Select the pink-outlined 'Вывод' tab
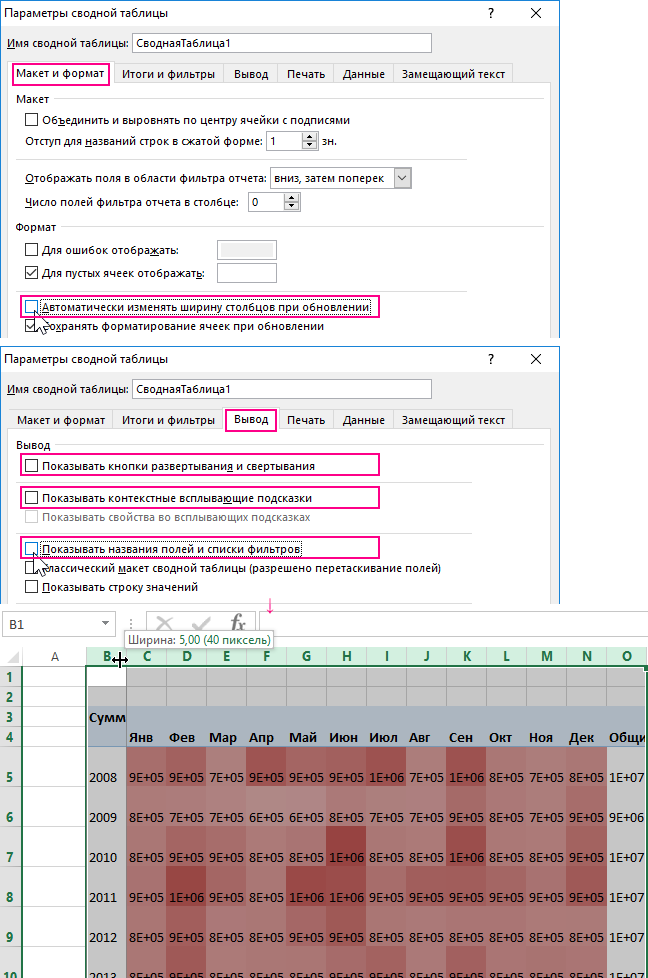Screen dimensions: 648x978 pos(251,420)
